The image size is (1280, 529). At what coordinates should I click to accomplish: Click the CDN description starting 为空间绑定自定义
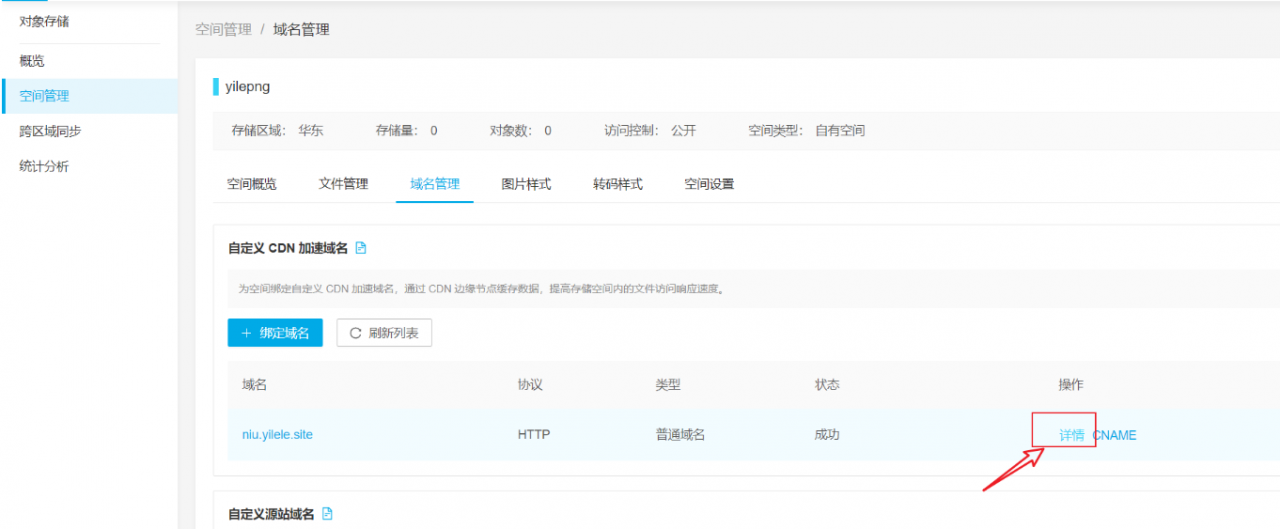[481, 289]
